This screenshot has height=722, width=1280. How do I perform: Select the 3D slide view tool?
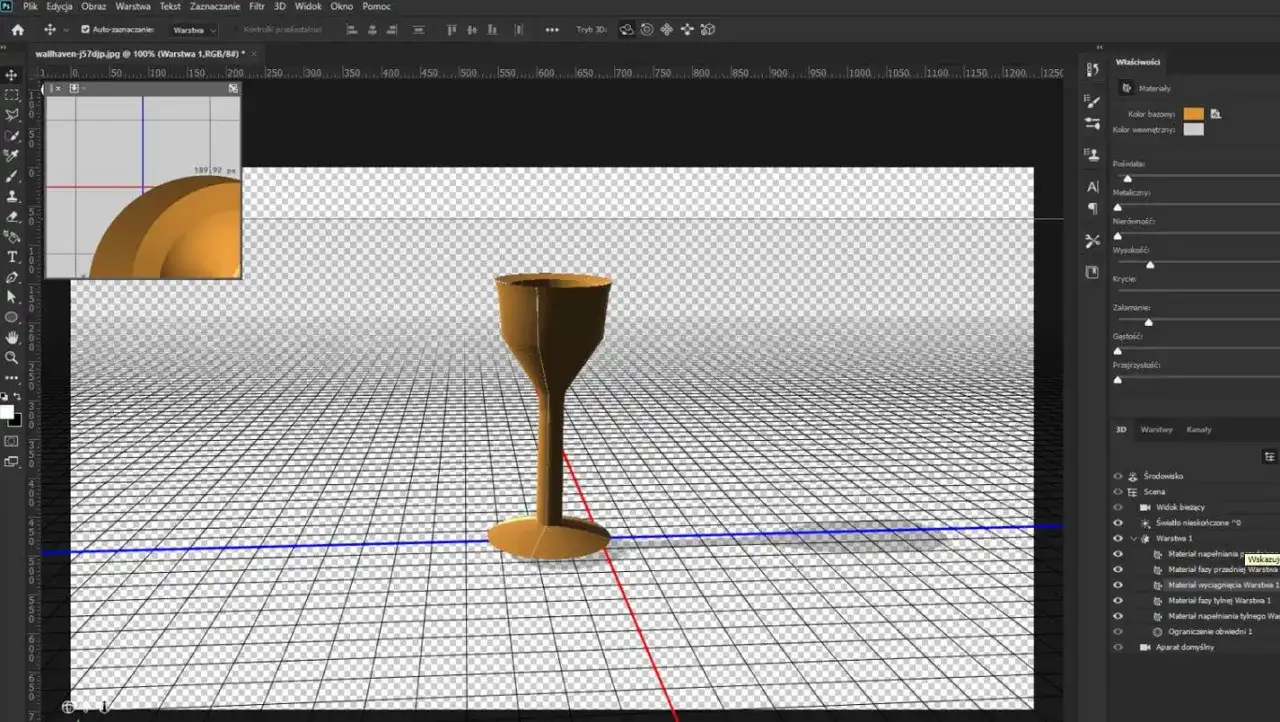687,29
